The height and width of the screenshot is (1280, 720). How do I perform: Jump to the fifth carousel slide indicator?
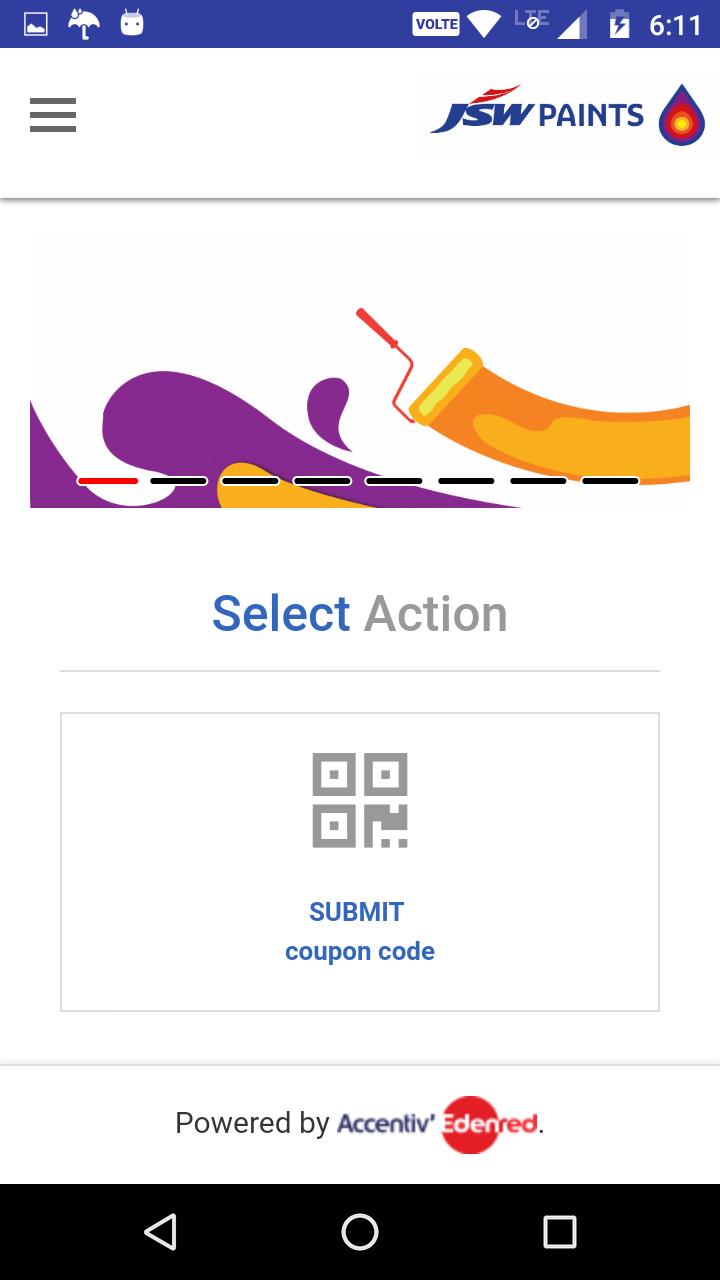[x=394, y=481]
